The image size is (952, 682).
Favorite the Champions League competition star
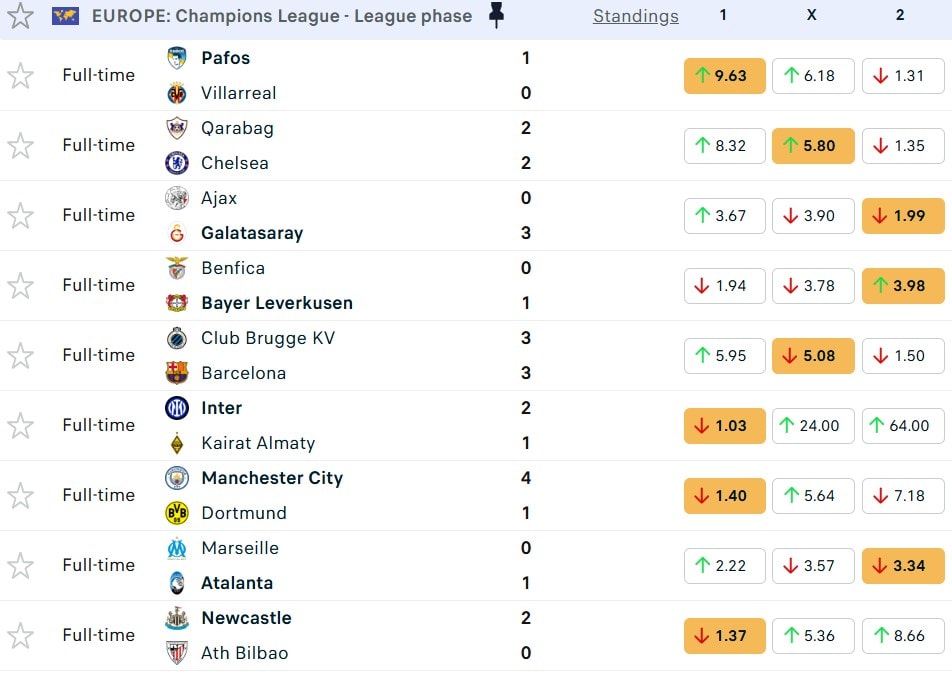(x=20, y=16)
